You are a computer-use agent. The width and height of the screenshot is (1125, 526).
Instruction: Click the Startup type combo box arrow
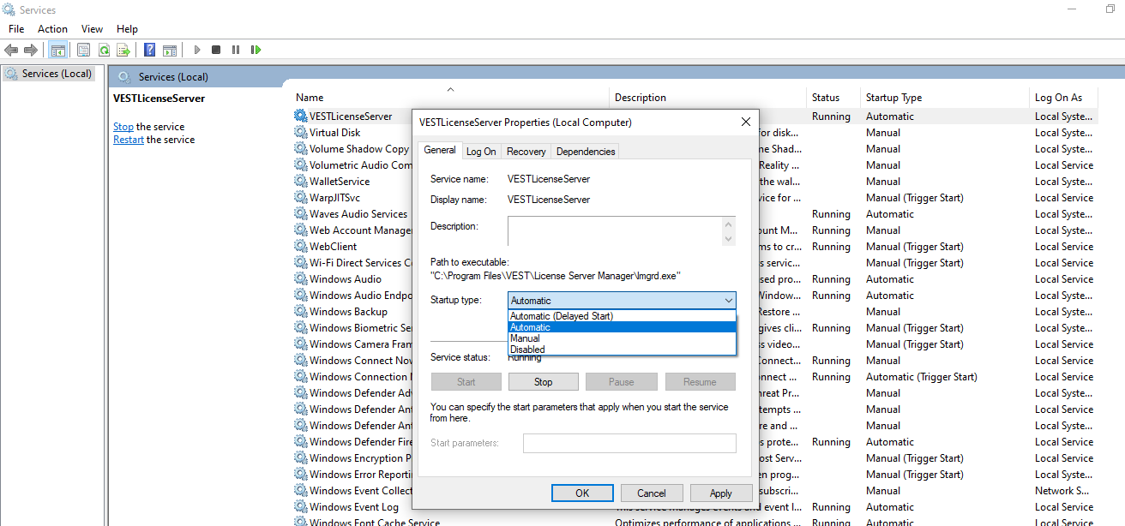click(x=728, y=301)
